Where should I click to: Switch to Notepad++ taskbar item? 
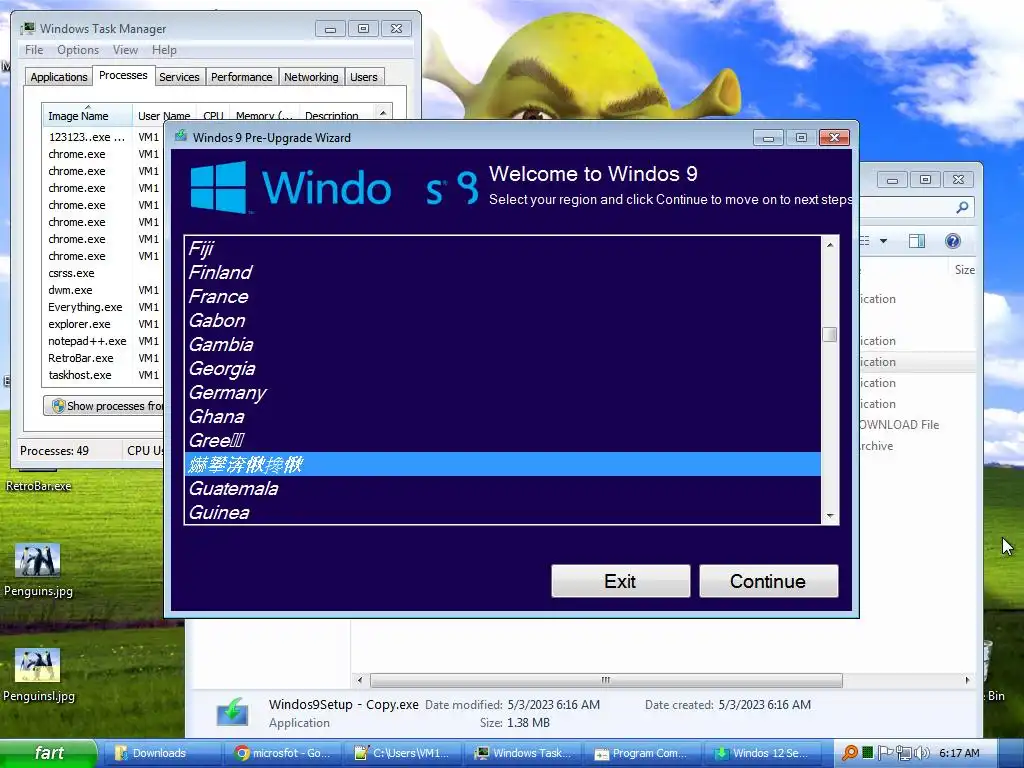coord(404,753)
